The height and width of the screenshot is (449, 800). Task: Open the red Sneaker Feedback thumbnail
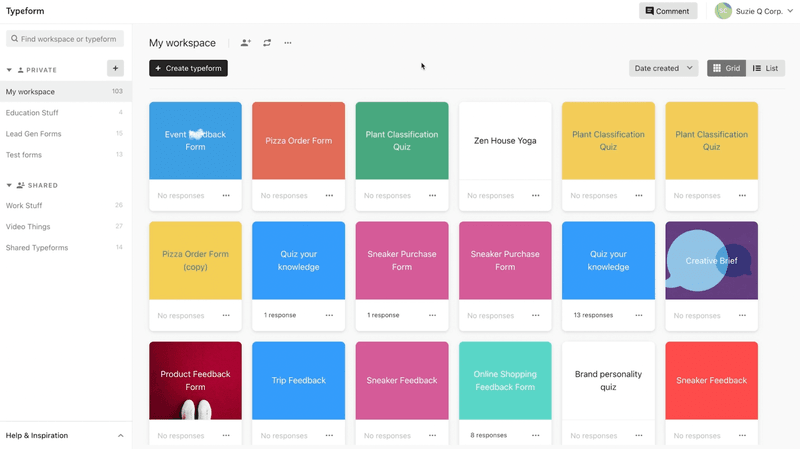pyautogui.click(x=711, y=381)
